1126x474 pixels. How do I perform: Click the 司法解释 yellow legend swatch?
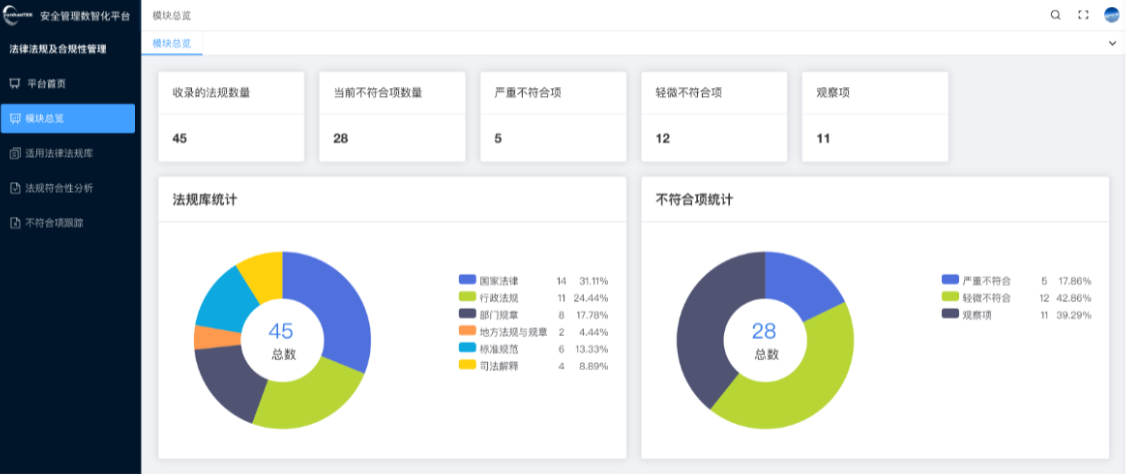pyautogui.click(x=467, y=366)
